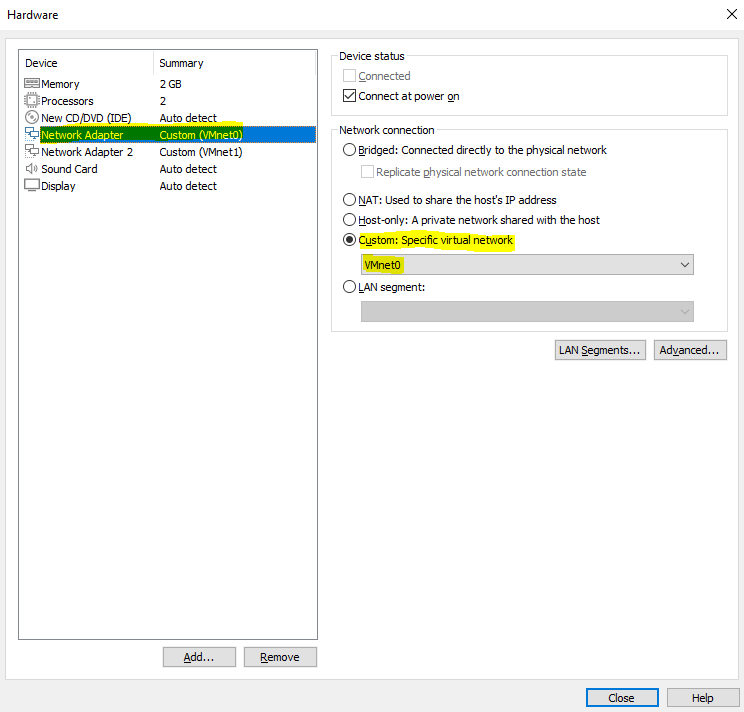Image resolution: width=744 pixels, height=712 pixels.
Task: Click the Add hardware button
Action: [199, 657]
